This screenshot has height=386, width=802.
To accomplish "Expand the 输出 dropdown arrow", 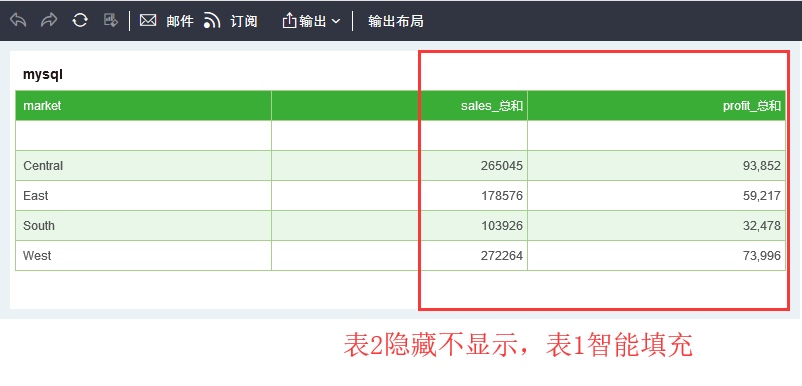I will (x=336, y=21).
